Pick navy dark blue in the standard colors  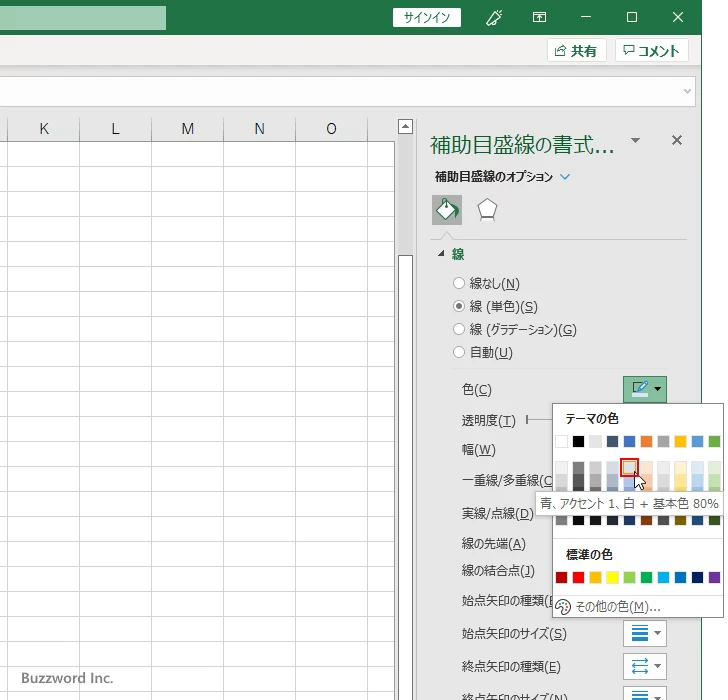[x=697, y=577]
